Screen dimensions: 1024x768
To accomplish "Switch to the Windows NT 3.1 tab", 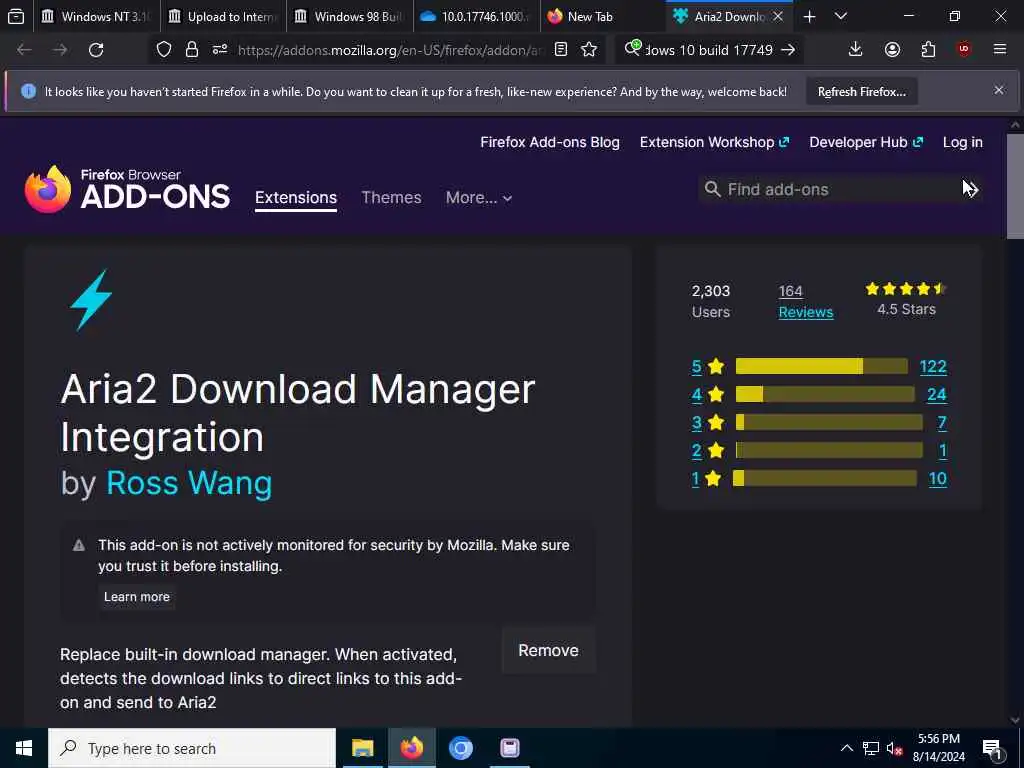I will coord(97,16).
